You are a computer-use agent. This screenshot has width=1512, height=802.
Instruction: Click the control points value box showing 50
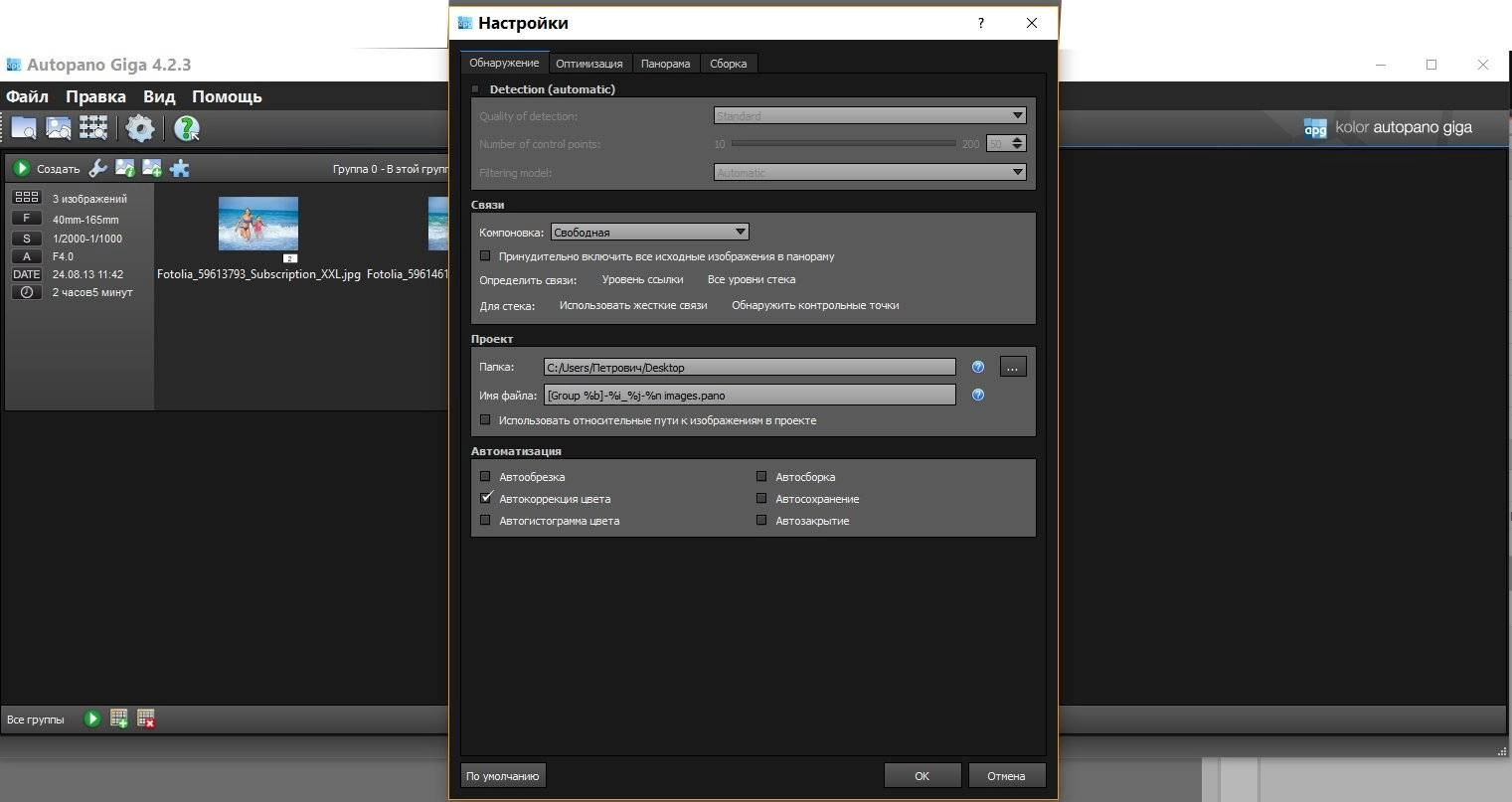(997, 144)
